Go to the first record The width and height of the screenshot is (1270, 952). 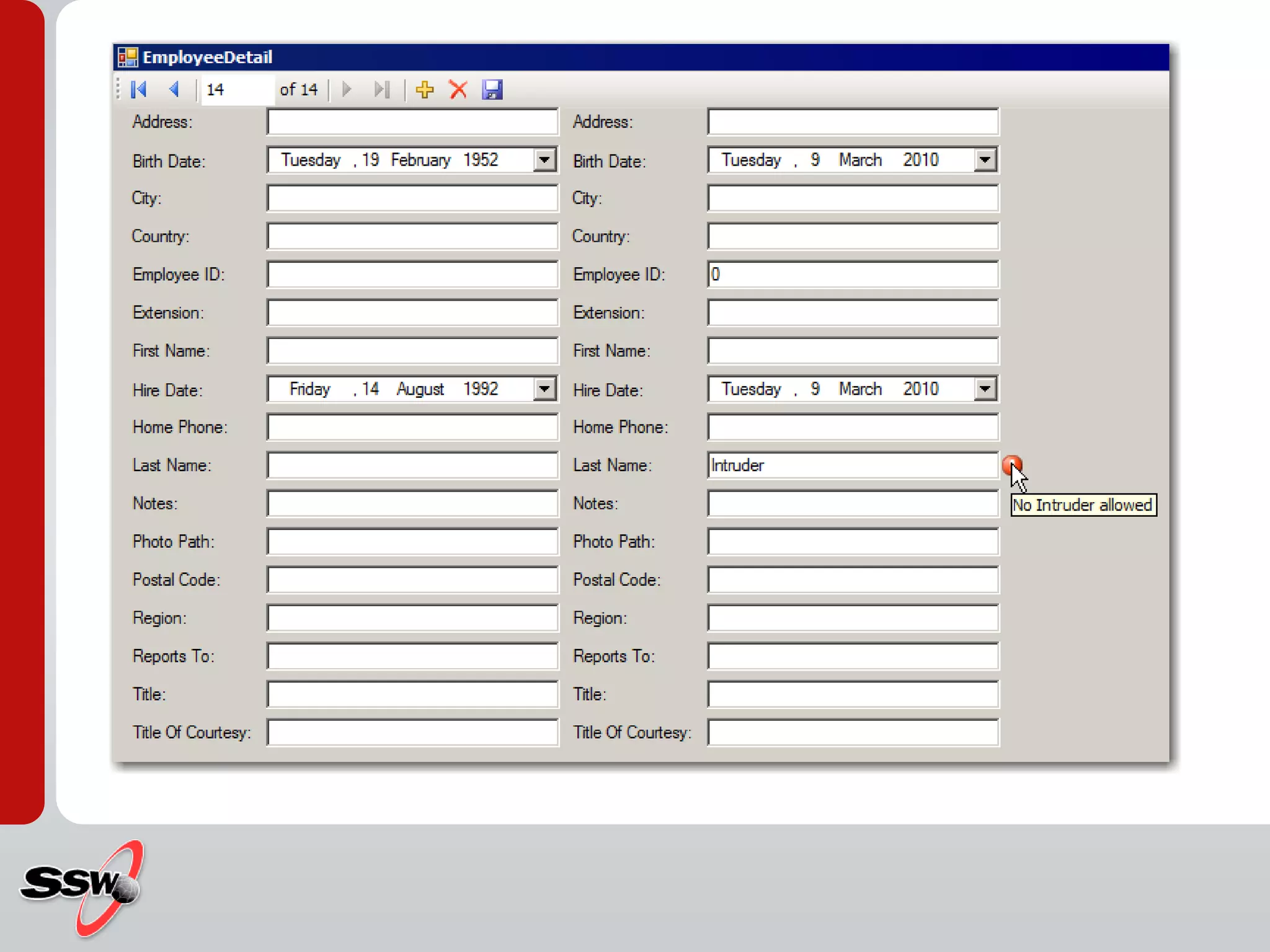tap(139, 89)
